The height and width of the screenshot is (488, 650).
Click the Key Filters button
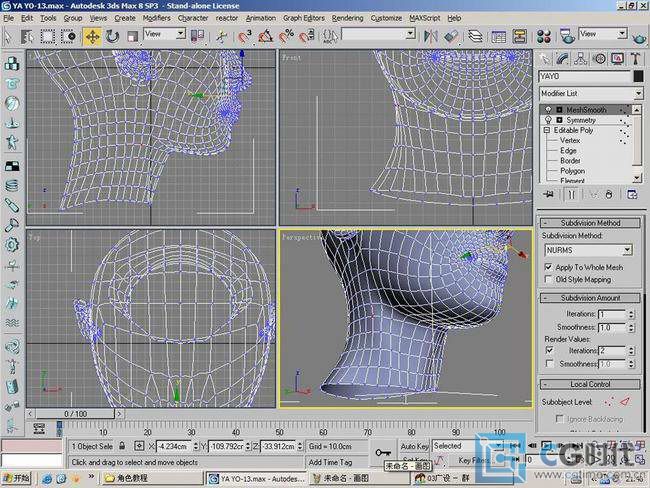click(474, 460)
